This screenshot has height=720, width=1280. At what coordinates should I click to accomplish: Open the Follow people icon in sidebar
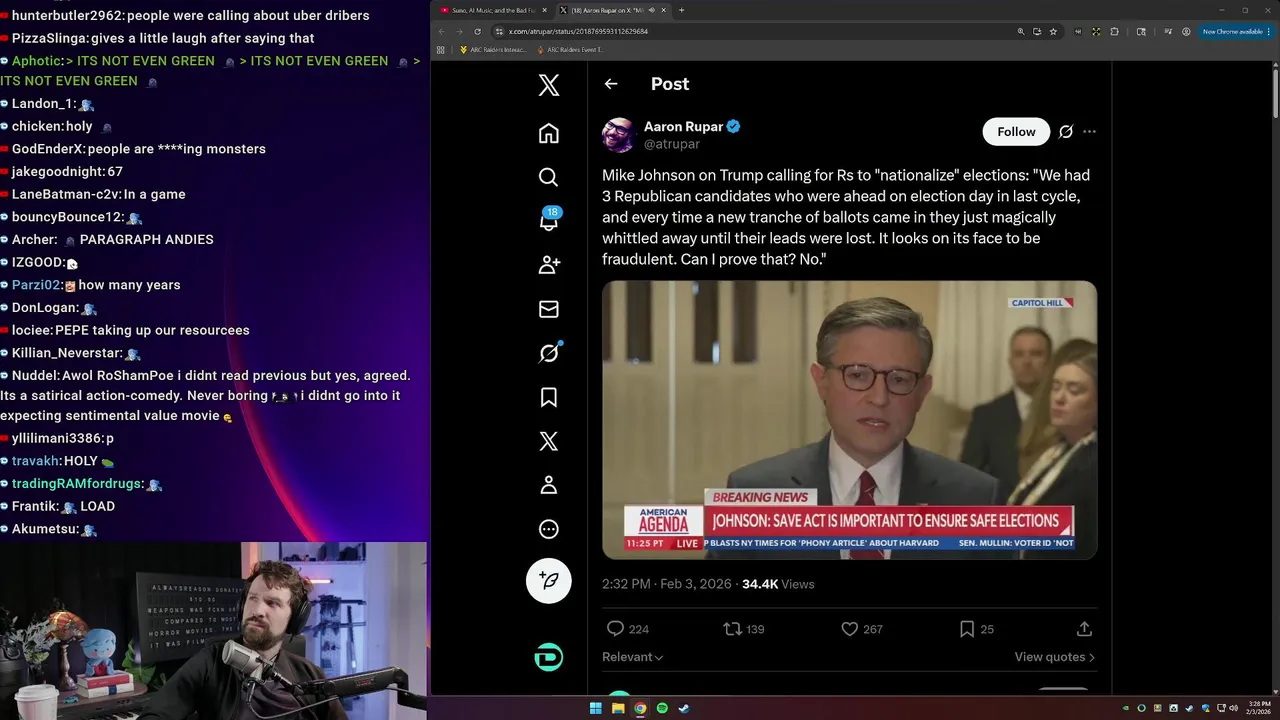point(549,265)
